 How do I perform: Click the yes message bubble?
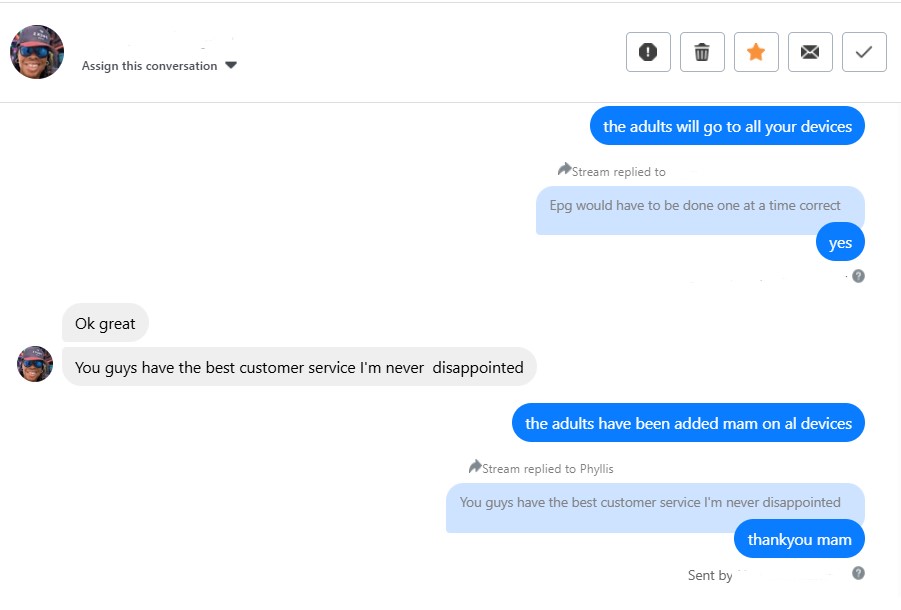tap(840, 243)
